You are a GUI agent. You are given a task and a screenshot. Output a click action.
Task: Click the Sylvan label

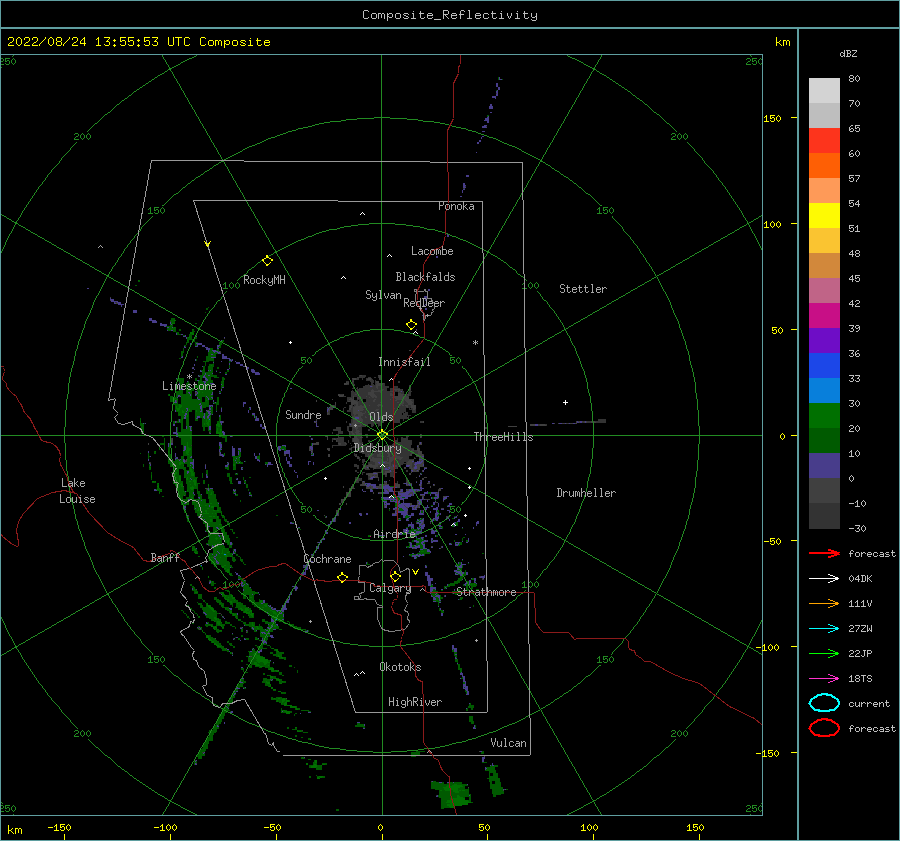383,295
